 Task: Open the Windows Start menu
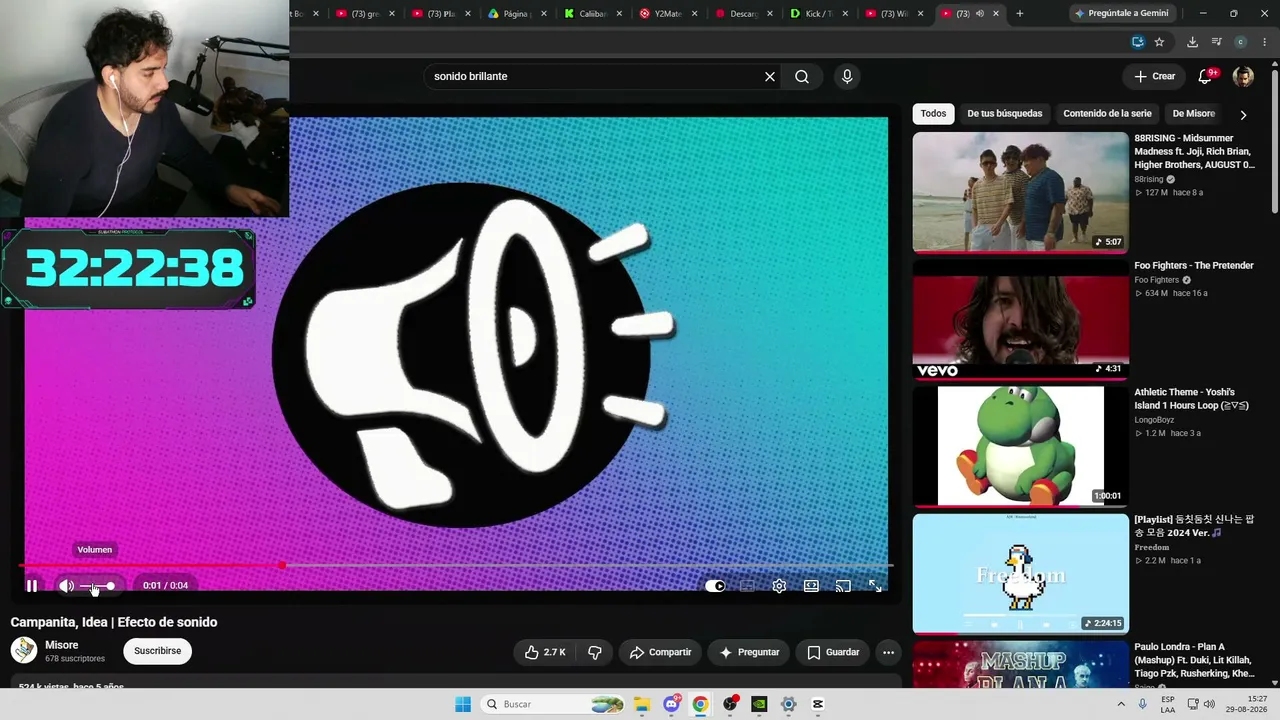[463, 704]
